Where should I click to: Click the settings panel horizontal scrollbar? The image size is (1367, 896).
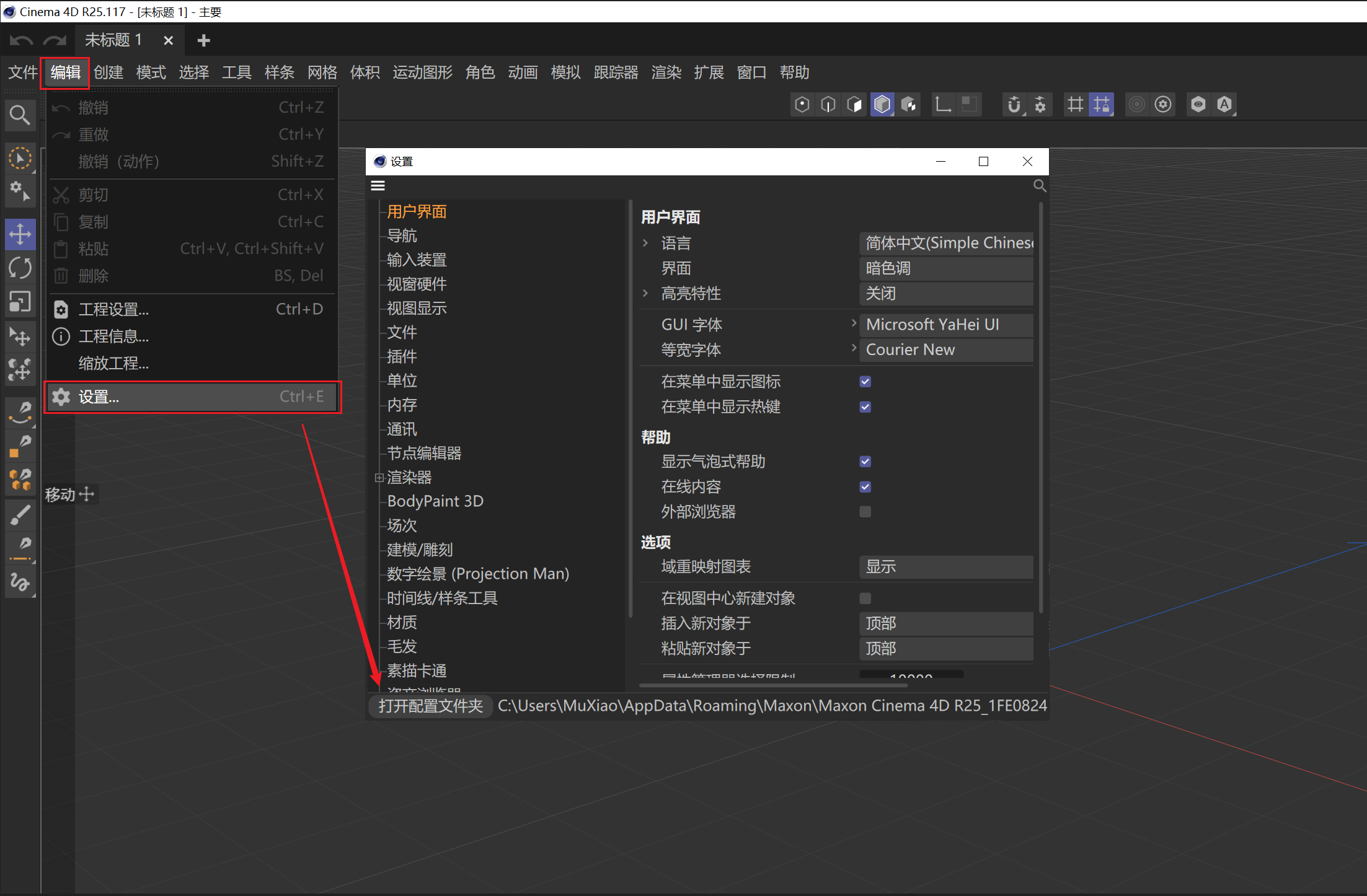click(x=773, y=685)
